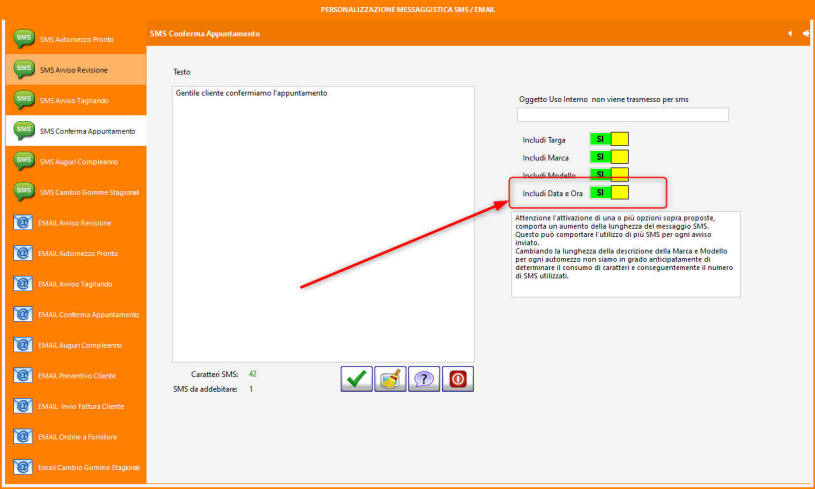Clear the text with the broom icon
The height and width of the screenshot is (489, 815).
pos(390,379)
